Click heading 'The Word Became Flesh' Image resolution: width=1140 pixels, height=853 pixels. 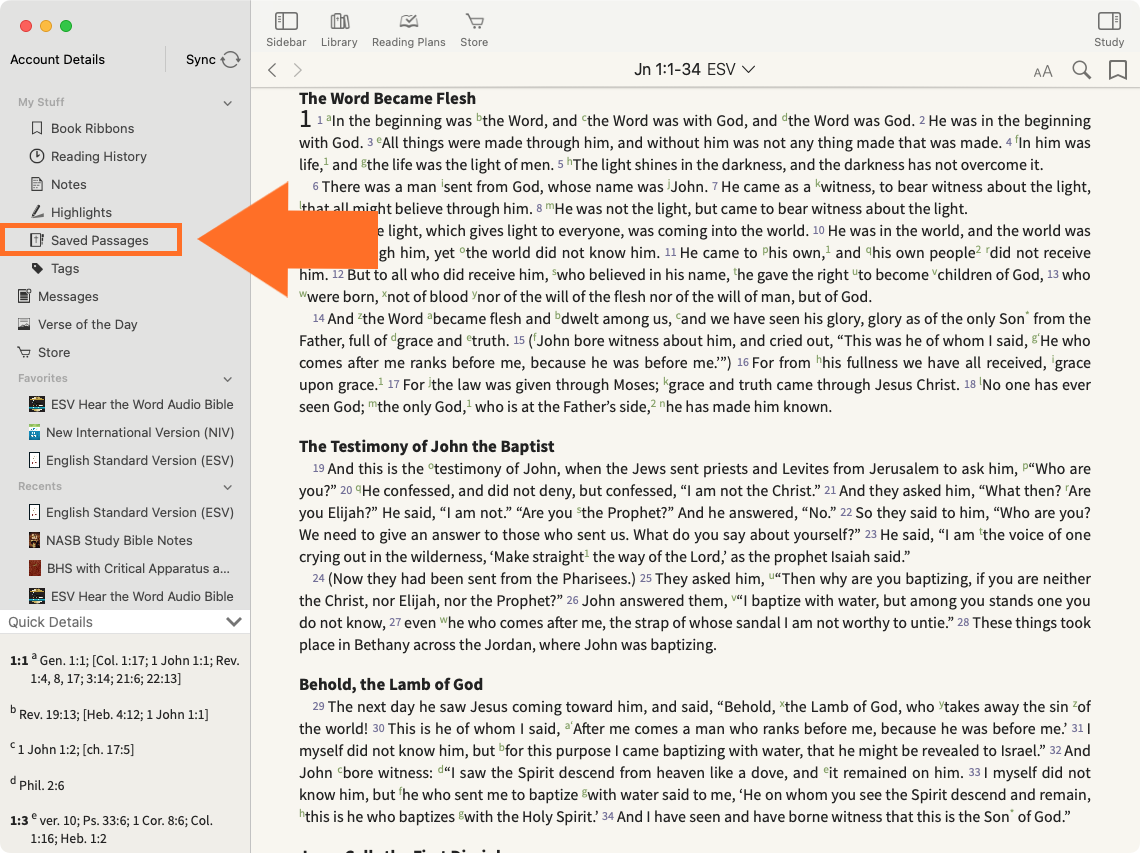[388, 98]
